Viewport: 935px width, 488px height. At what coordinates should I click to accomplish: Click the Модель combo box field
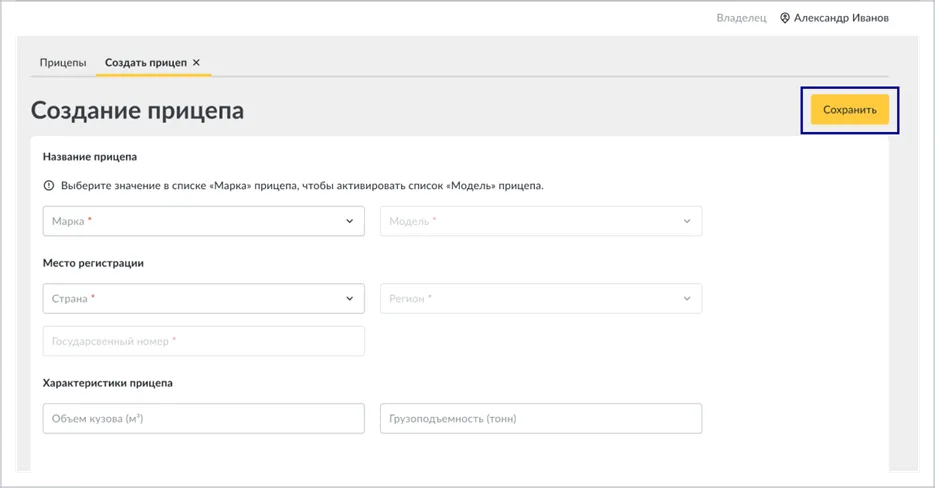tap(541, 221)
